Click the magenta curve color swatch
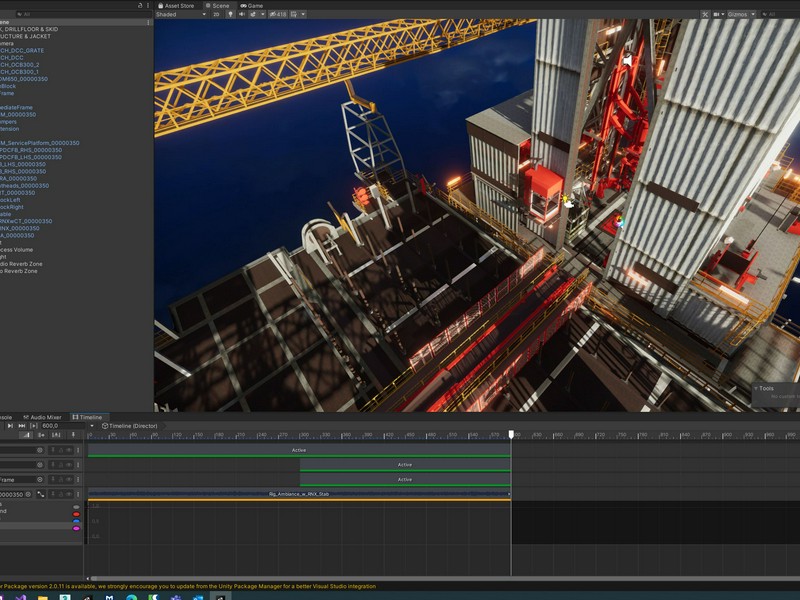This screenshot has width=800, height=600. tap(77, 529)
